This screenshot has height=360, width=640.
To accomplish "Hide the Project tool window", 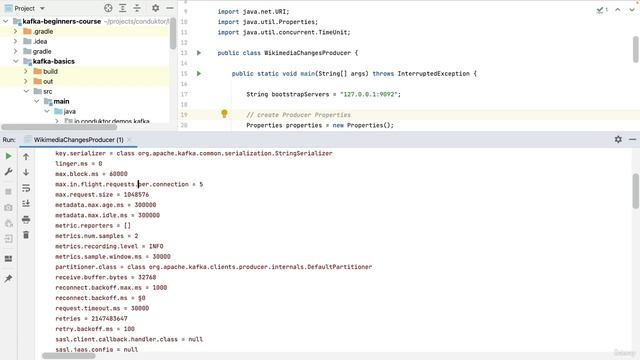I will coord(170,8).
